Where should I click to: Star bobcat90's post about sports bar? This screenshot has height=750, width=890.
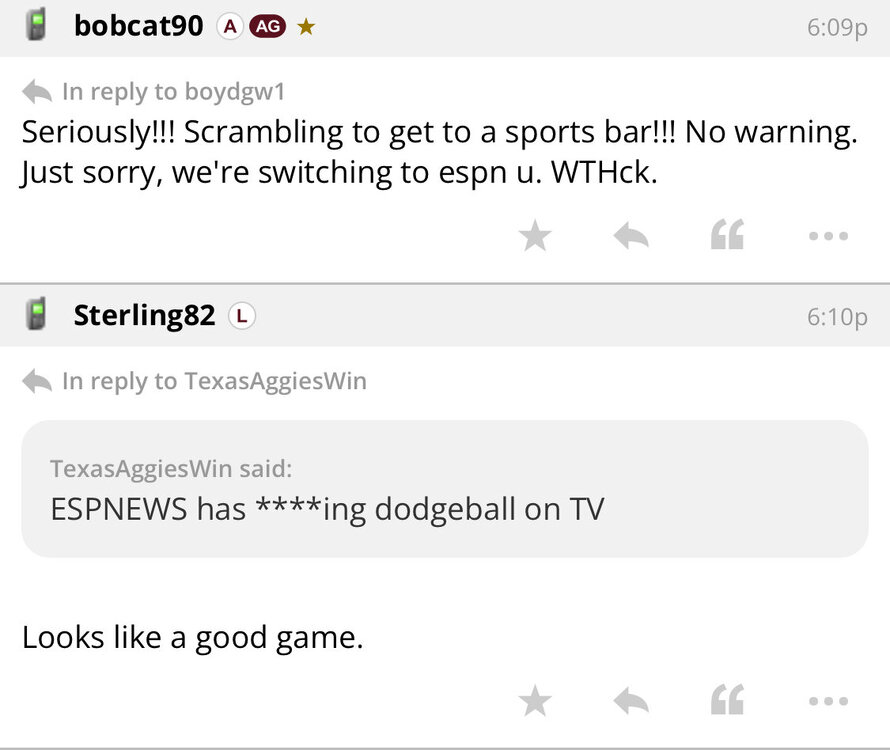pos(536,237)
